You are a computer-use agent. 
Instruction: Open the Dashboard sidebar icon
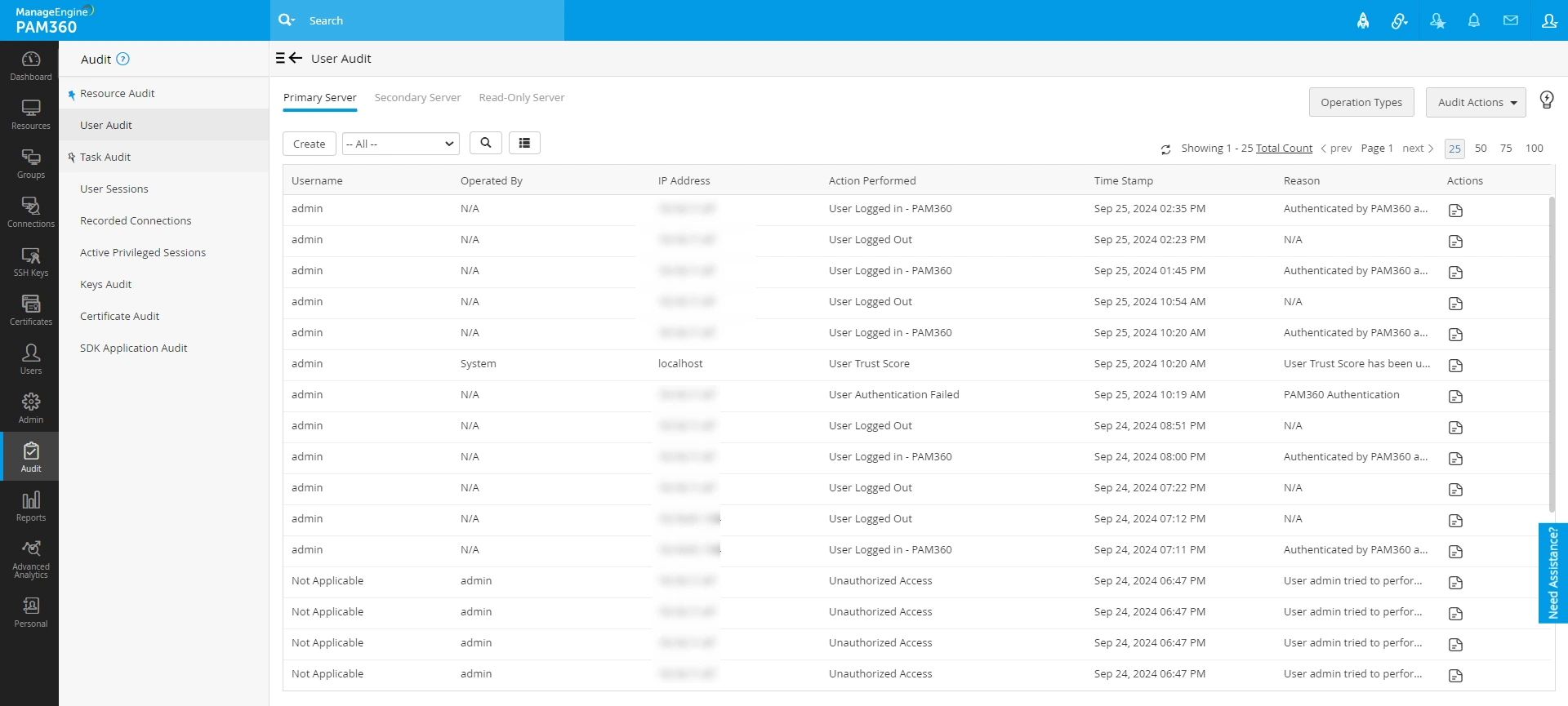[30, 65]
